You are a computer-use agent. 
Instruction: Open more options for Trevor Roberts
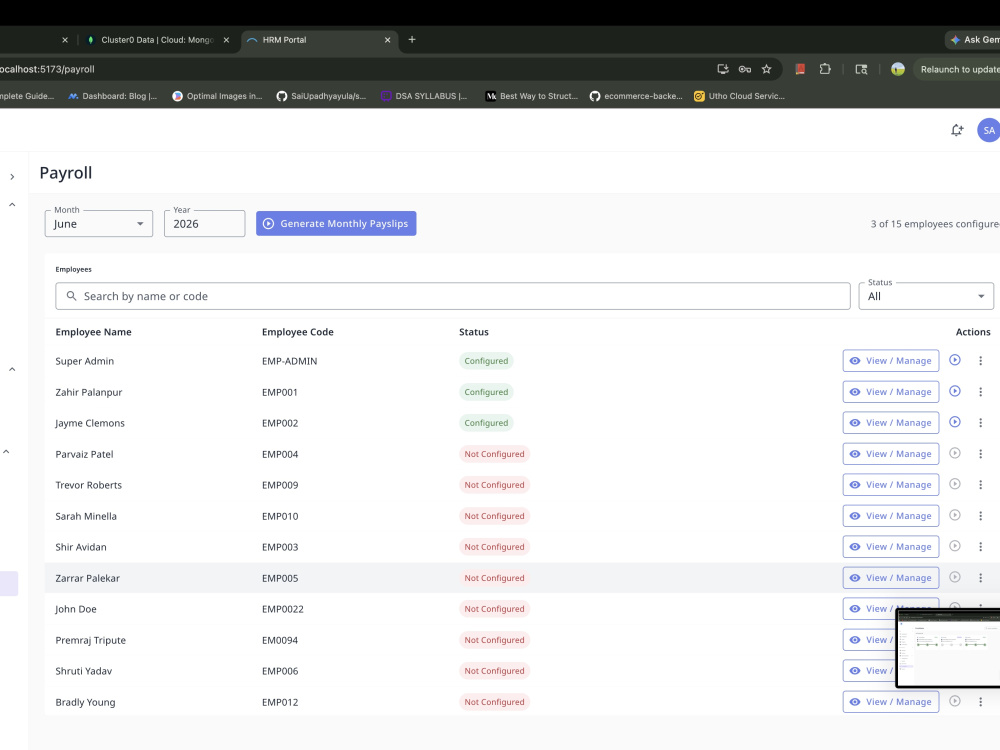[980, 485]
